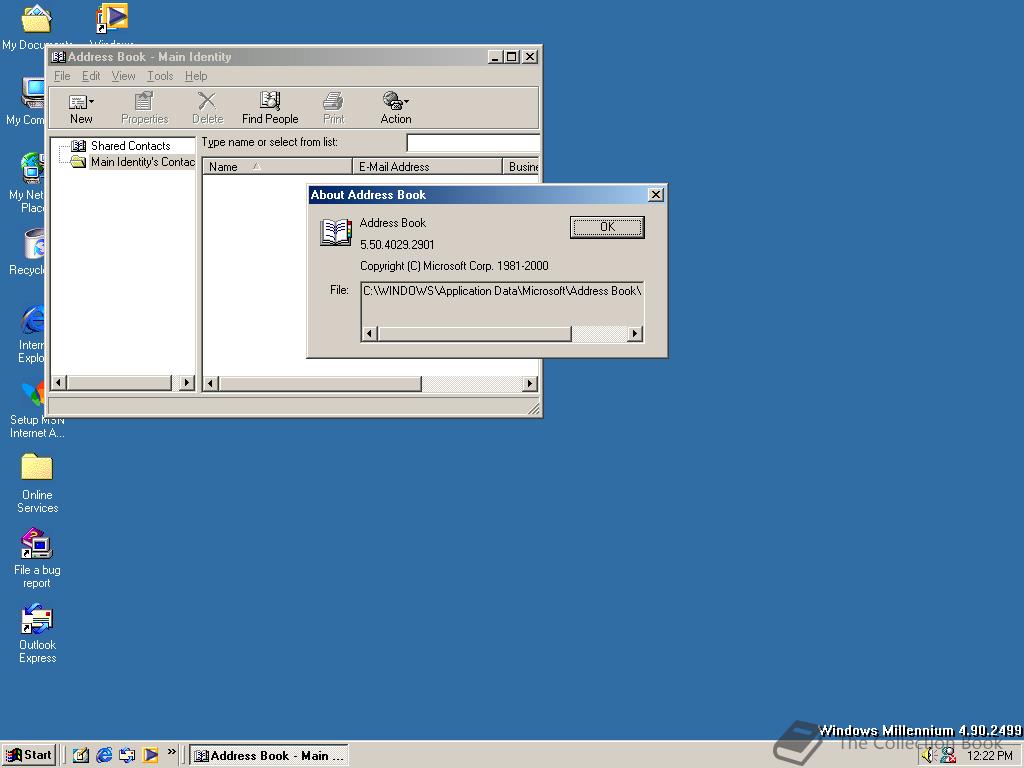Click version text 5.50.4029.2901
The image size is (1024, 768).
tap(397, 244)
